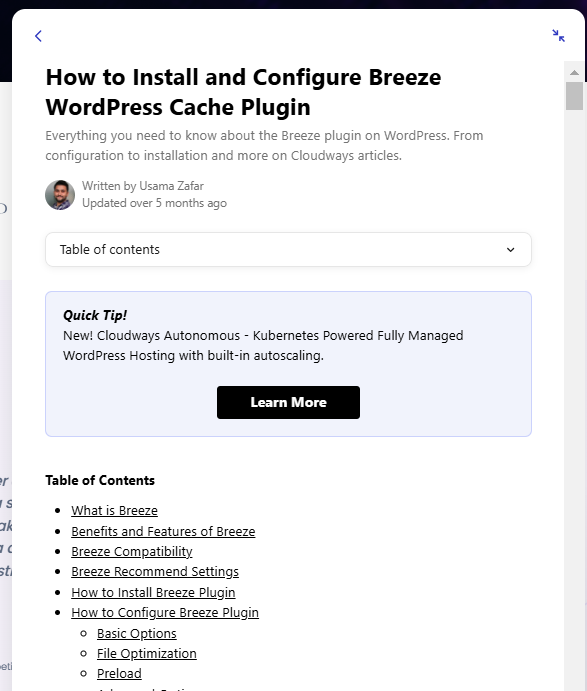
Task: Click the vertical scrollbar thumb
Action: coord(574,96)
